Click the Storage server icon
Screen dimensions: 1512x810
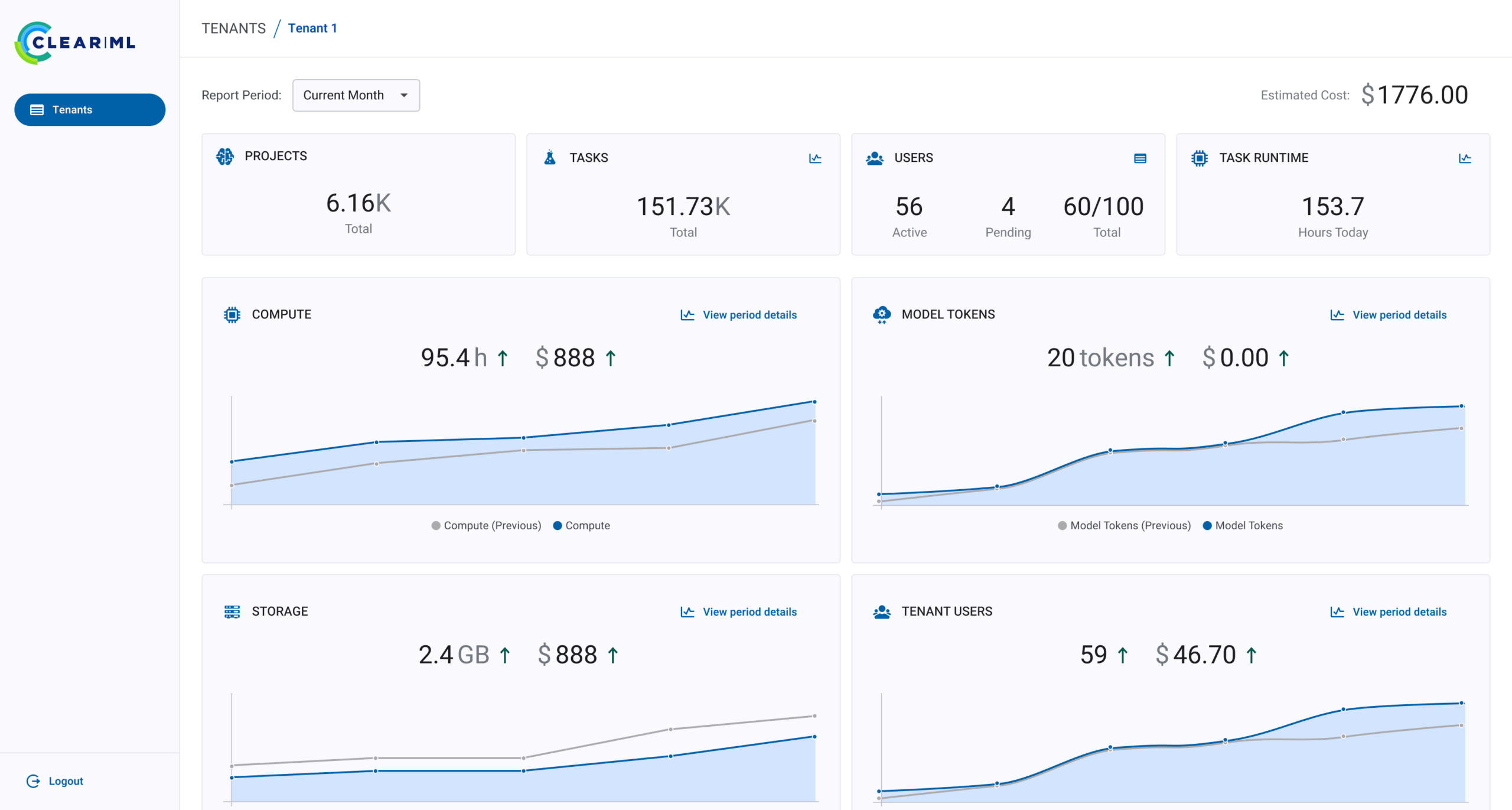(233, 611)
